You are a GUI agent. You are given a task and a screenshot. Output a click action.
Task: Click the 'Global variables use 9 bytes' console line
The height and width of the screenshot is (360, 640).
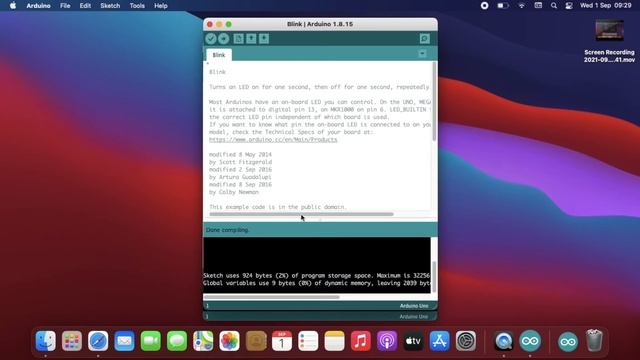[316, 283]
